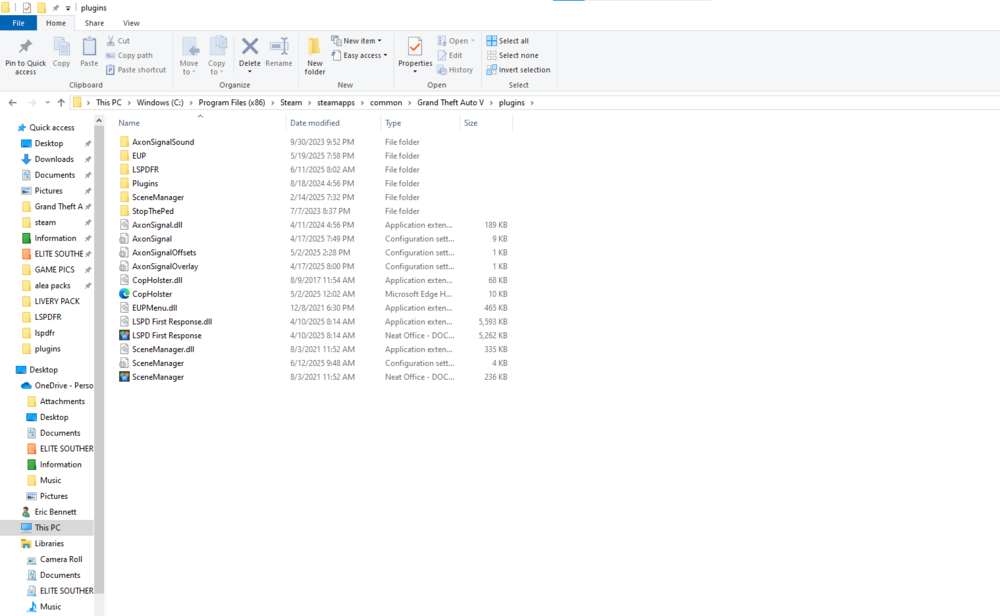Open the File tab
The height and width of the screenshot is (616, 1000).
[x=18, y=23]
